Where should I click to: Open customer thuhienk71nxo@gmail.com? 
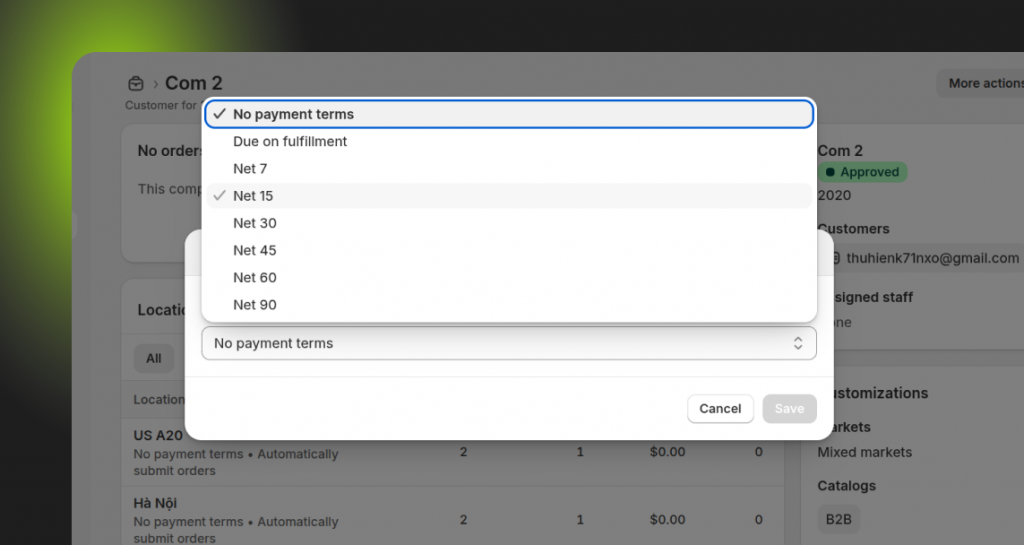coord(932,258)
